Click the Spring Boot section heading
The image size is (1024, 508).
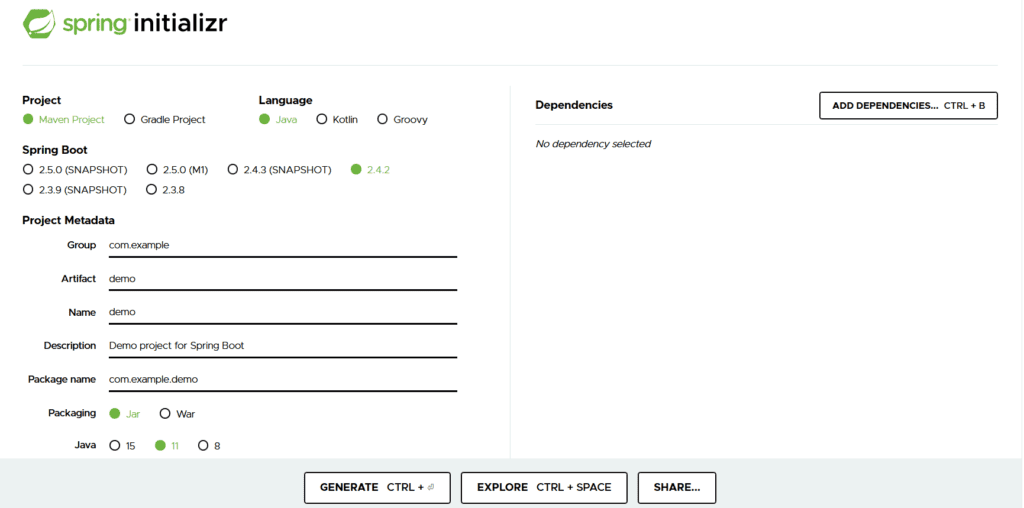point(55,150)
